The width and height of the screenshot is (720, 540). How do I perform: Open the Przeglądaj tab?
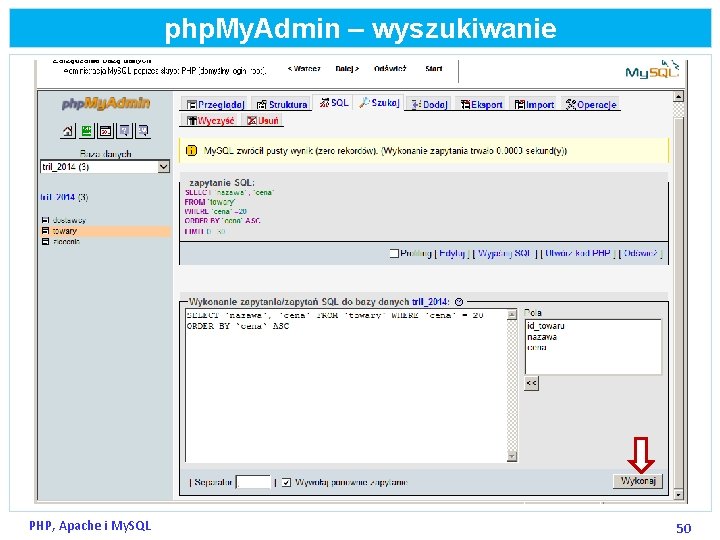coord(215,105)
